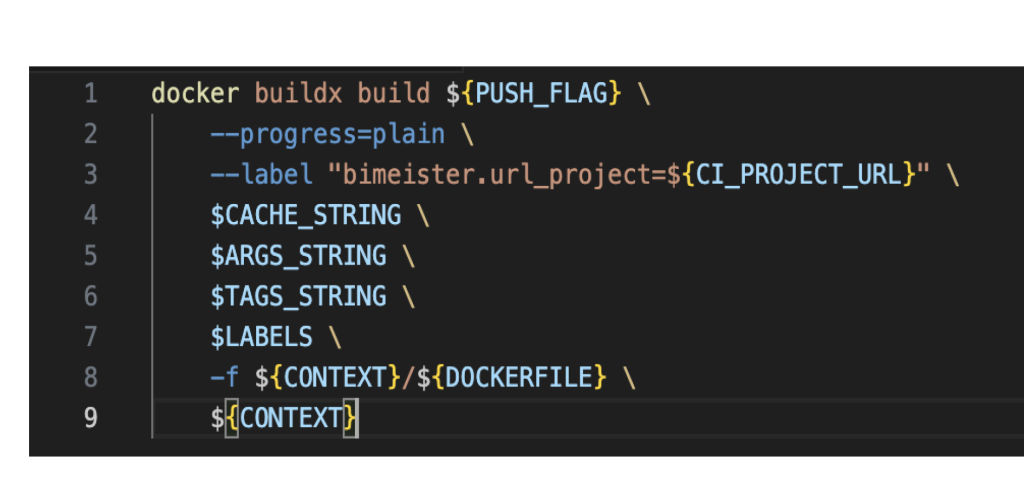Click the $CACHE_STRING variable
1024x502 pixels.
point(305,215)
